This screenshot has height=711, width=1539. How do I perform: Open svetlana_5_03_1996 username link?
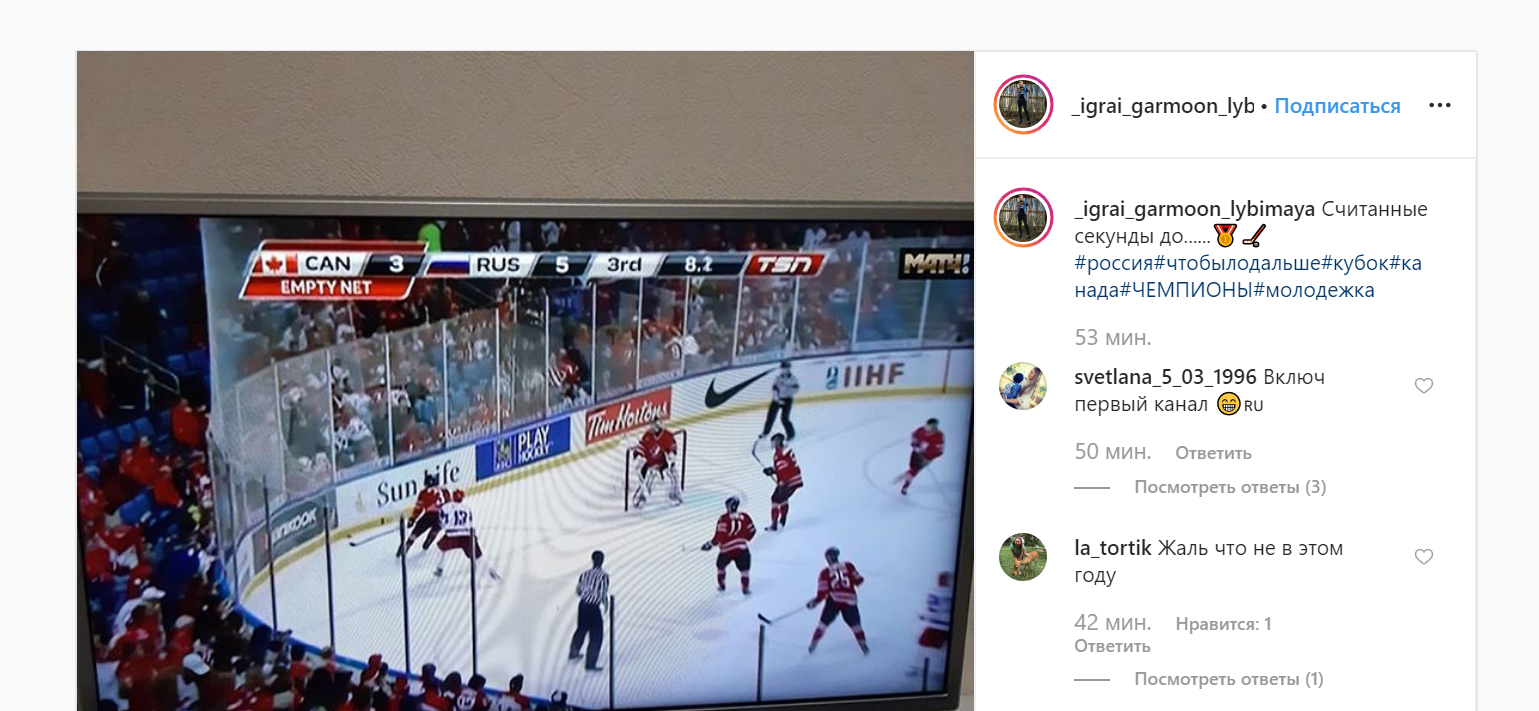point(1165,378)
